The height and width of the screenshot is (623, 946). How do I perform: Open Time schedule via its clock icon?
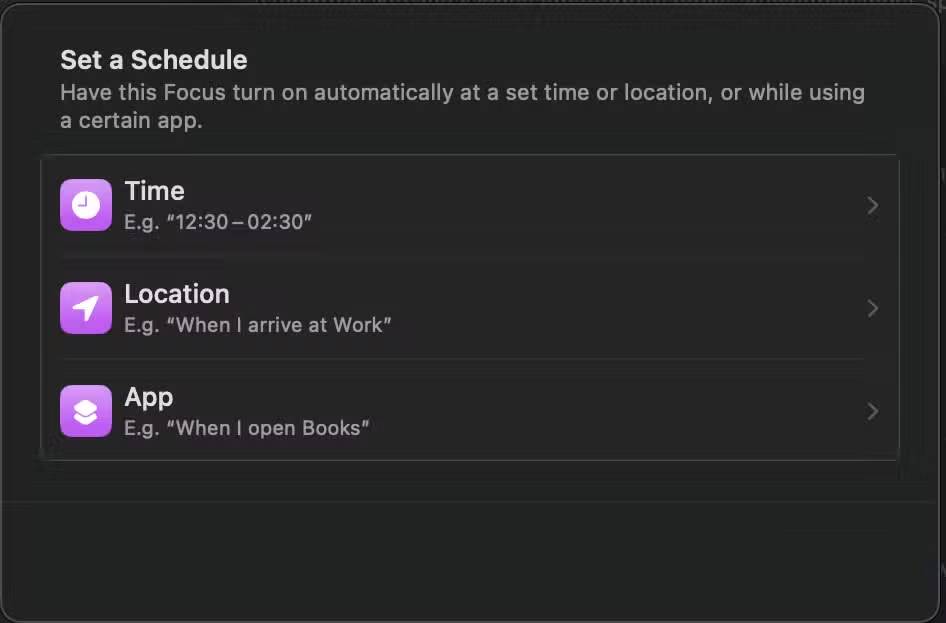(x=85, y=205)
